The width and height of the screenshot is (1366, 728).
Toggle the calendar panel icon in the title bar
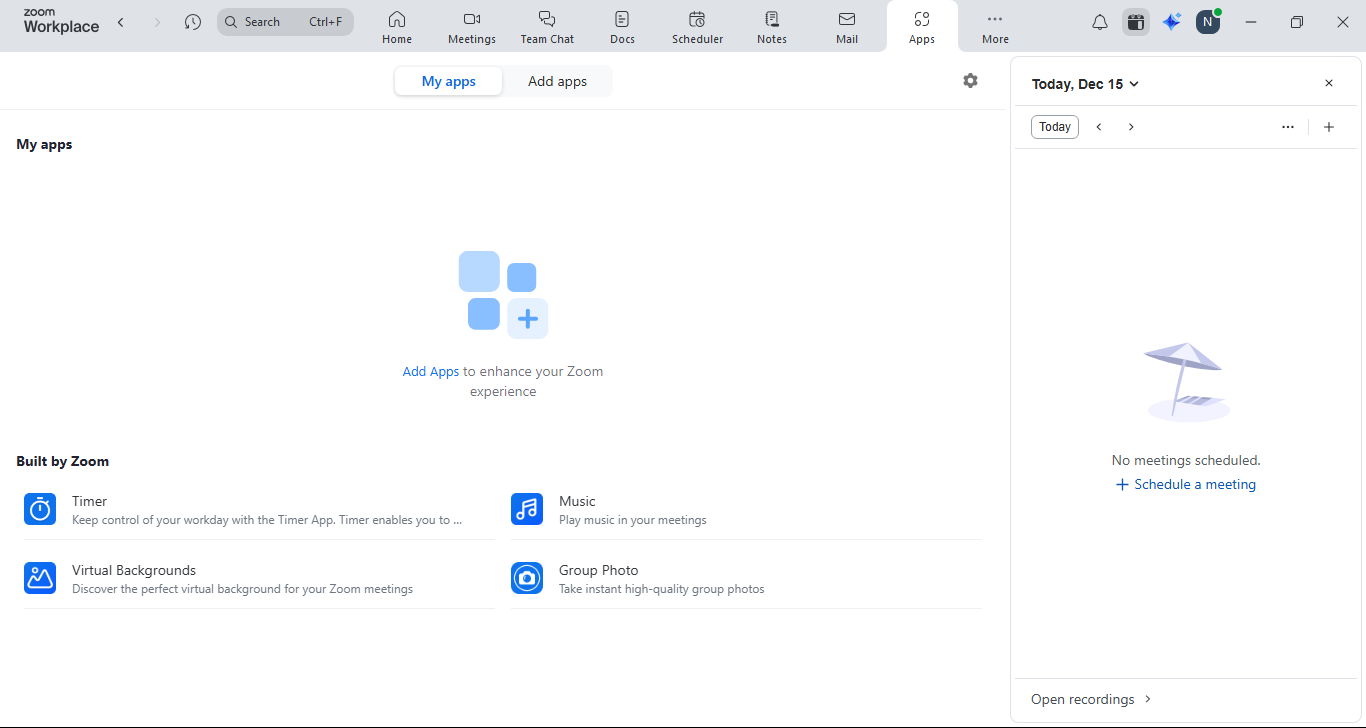(1135, 22)
